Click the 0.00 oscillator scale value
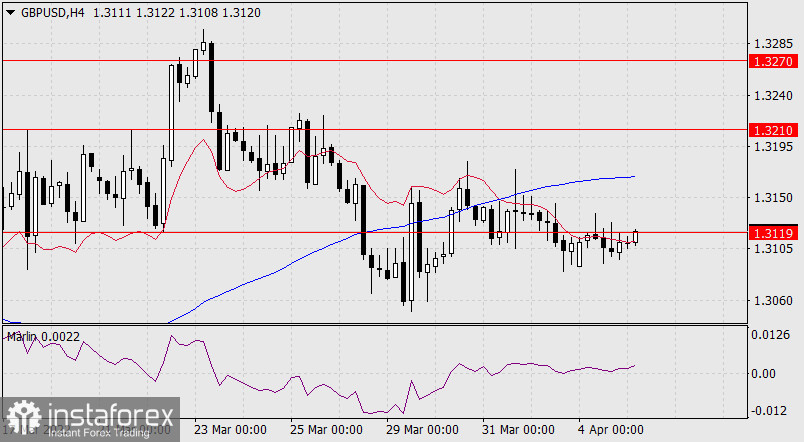This screenshot has width=804, height=442. pyautogui.click(x=763, y=373)
